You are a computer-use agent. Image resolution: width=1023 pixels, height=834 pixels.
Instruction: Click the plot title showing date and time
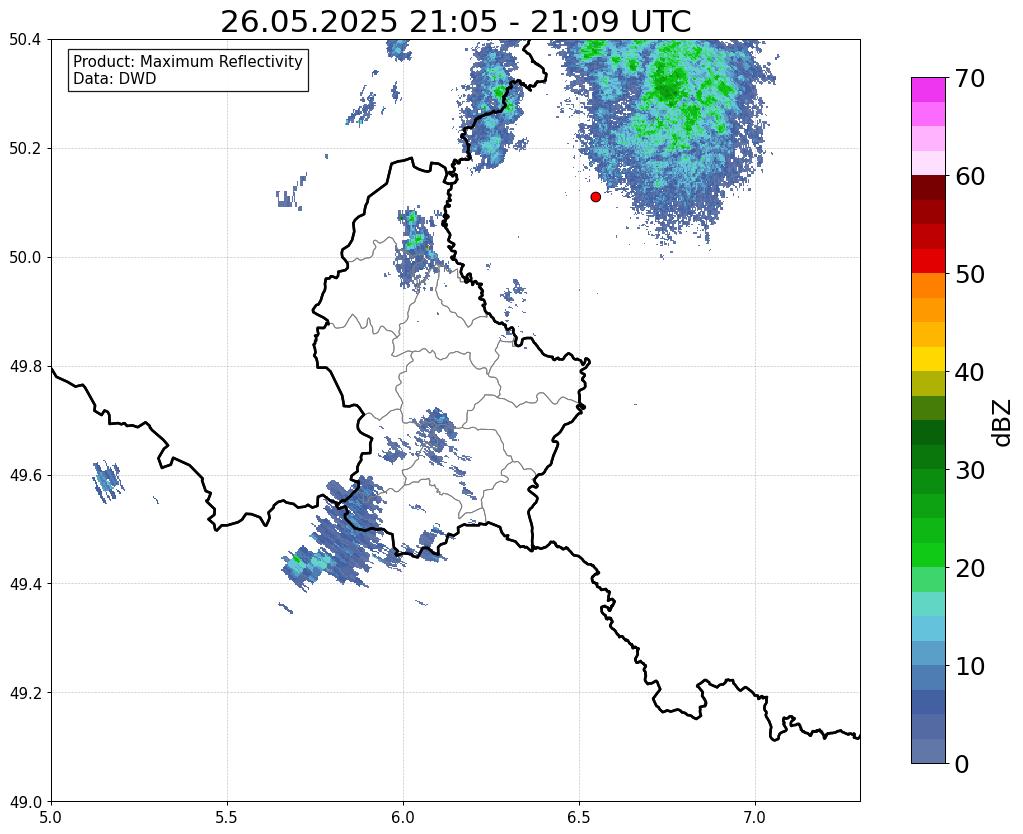(455, 22)
